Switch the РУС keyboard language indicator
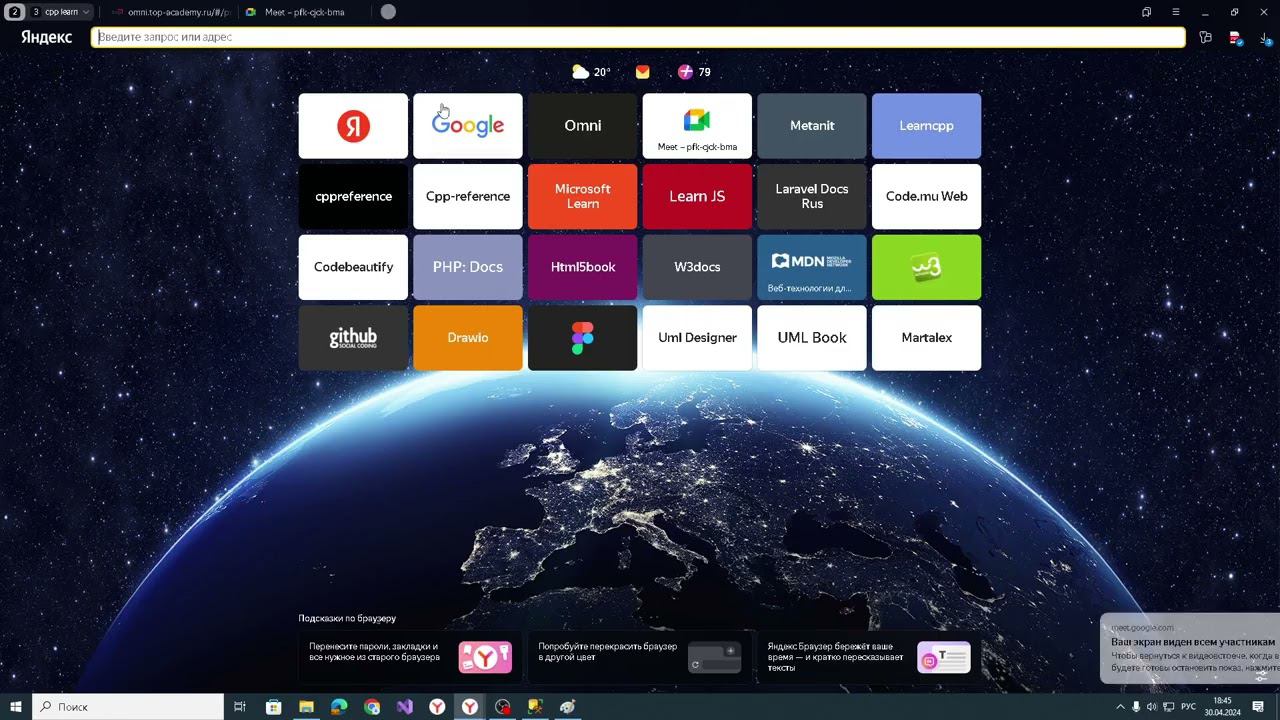Screen dimensions: 1280x720 1188,707
